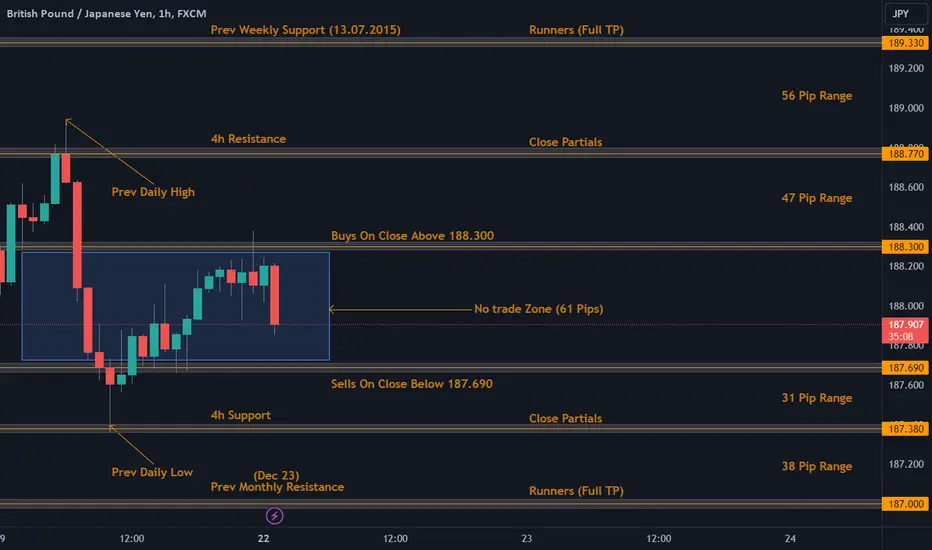This screenshot has height=550, width=932.
Task: Select the No trade Zone rectangle
Action: 175,306
